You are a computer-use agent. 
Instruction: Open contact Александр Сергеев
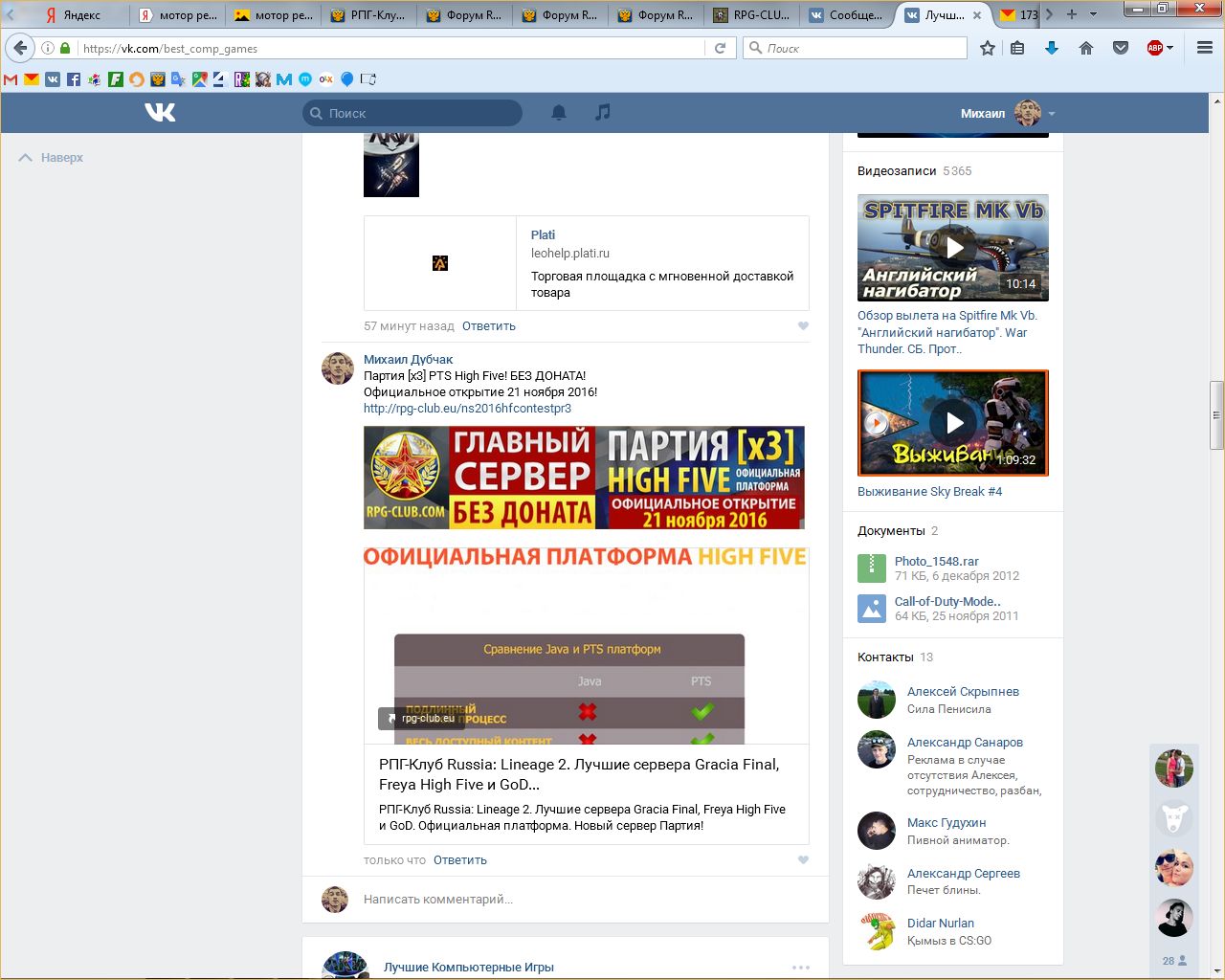tap(964, 874)
